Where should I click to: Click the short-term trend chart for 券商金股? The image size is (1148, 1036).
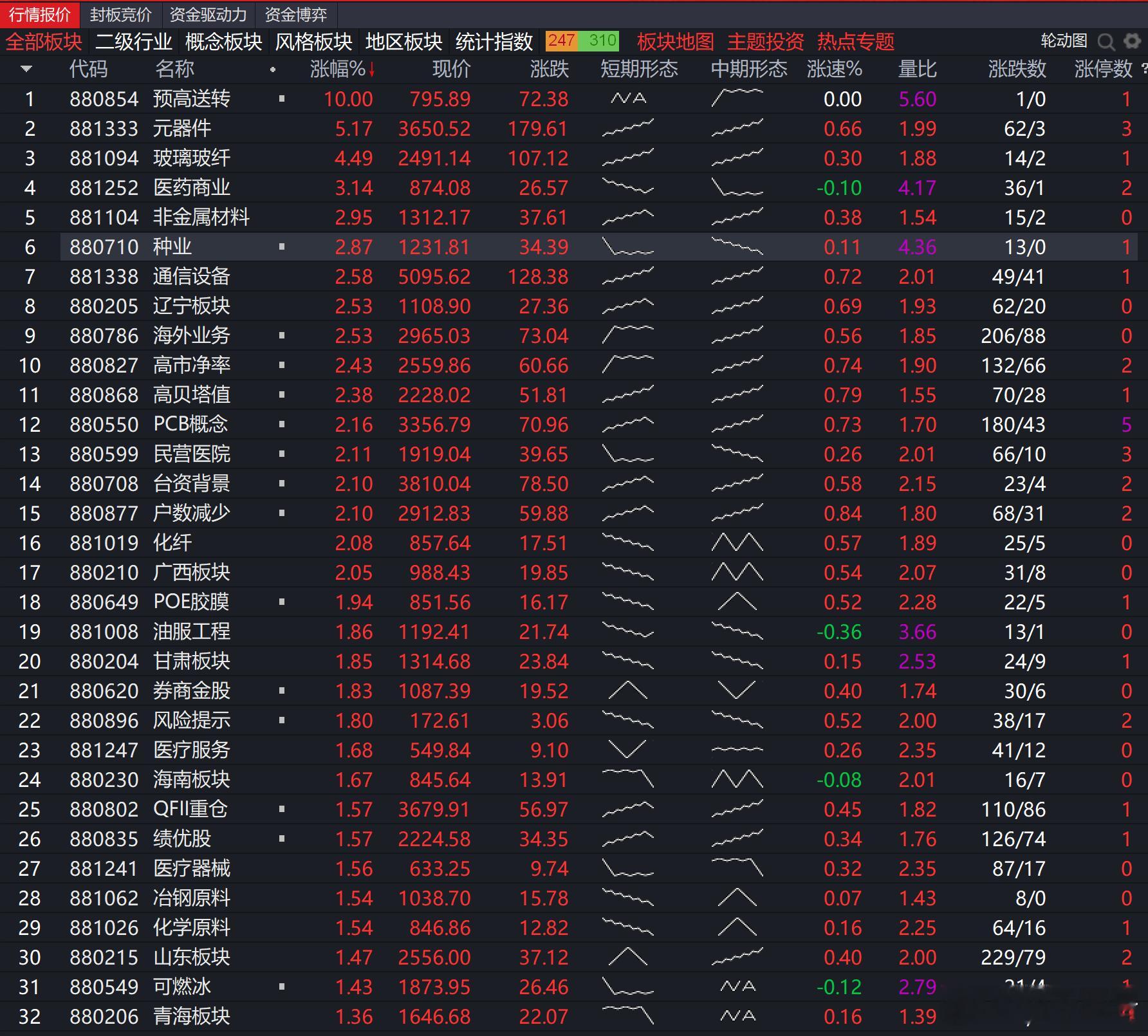pyautogui.click(x=627, y=690)
